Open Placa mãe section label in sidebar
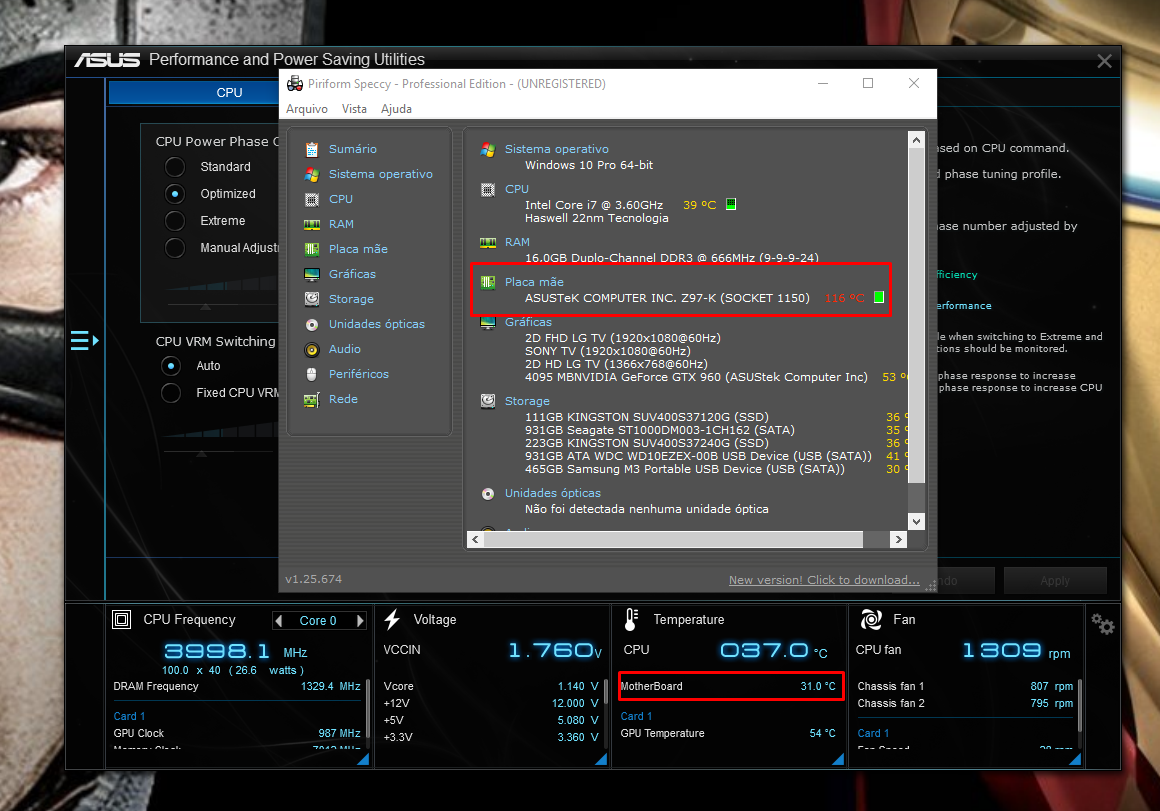This screenshot has height=811, width=1160. (x=358, y=249)
